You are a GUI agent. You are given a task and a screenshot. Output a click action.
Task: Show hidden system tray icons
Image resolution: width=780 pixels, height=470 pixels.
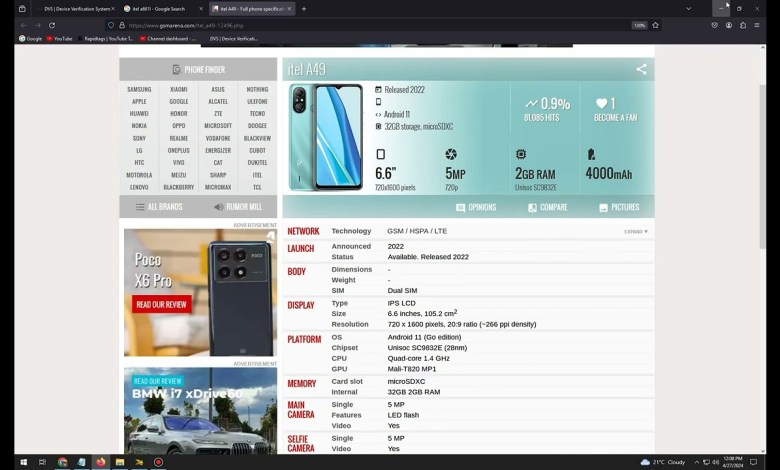(x=640, y=462)
